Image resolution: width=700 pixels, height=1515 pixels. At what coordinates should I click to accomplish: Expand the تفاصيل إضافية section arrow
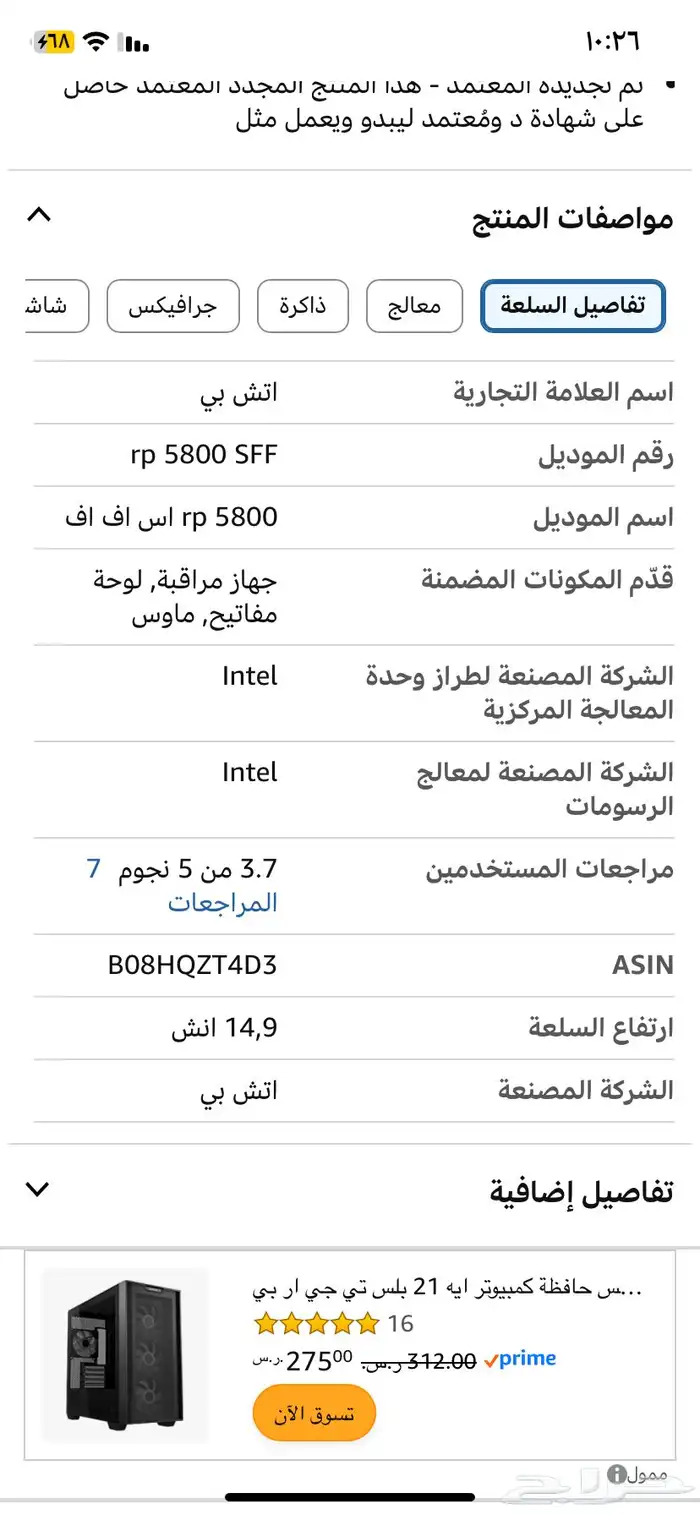coord(38,1189)
